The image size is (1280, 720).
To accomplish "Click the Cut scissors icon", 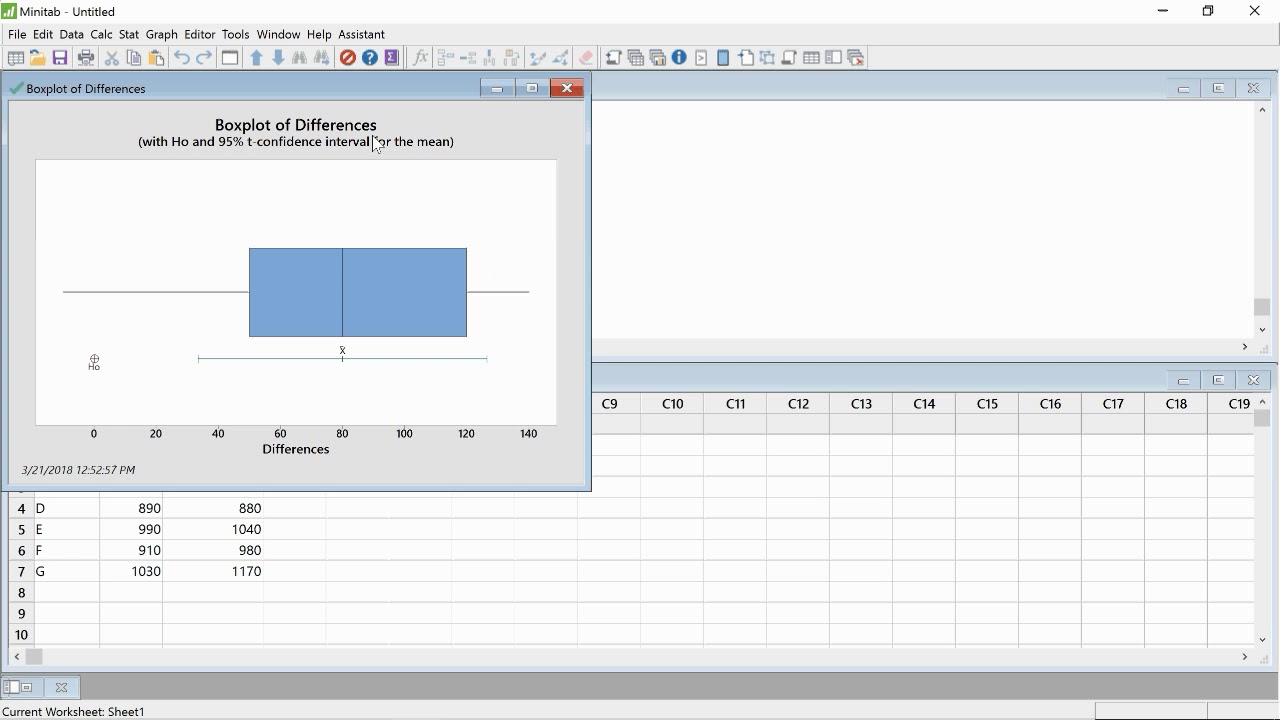I will tap(112, 58).
